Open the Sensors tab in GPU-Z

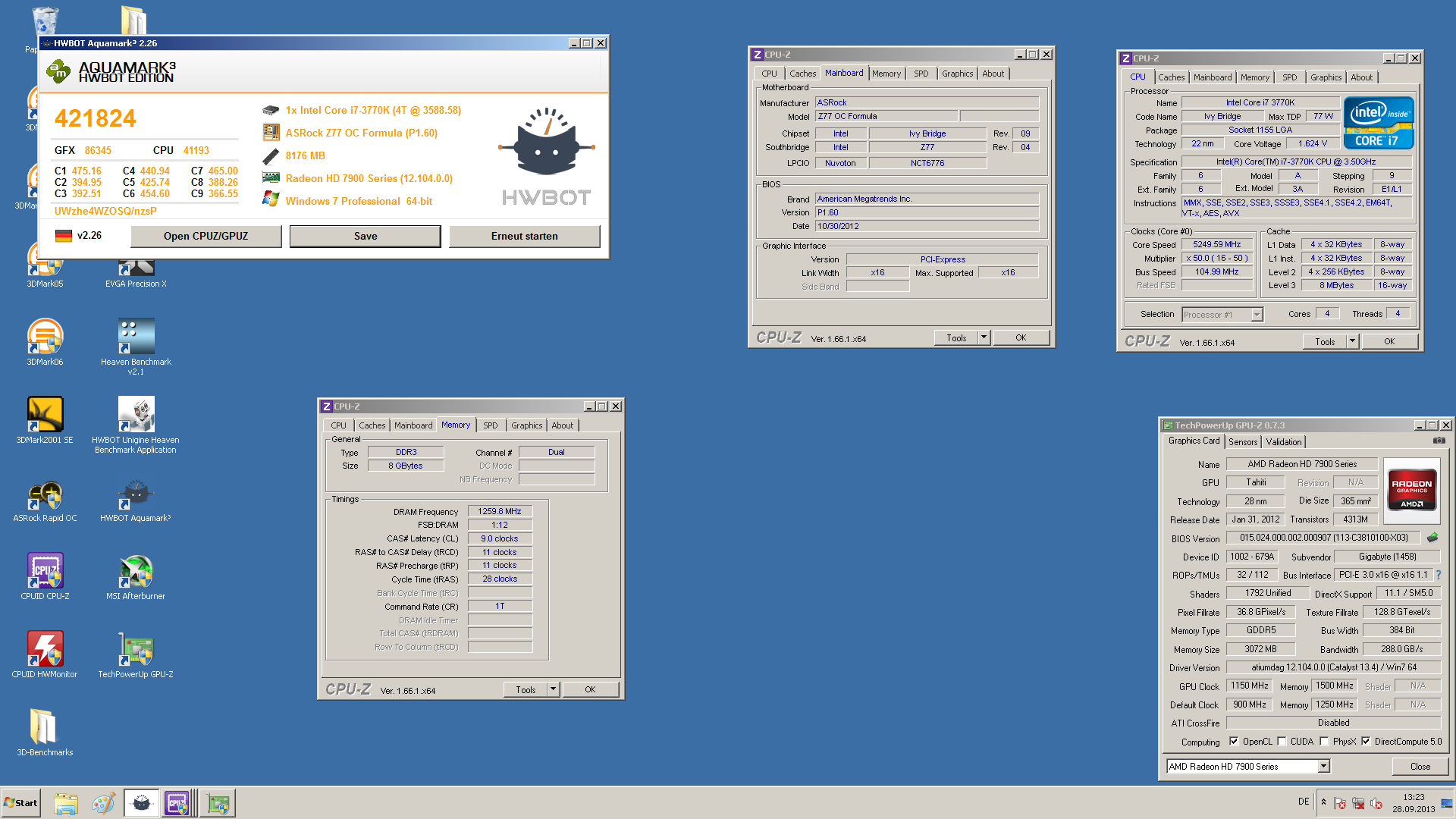pyautogui.click(x=1243, y=441)
